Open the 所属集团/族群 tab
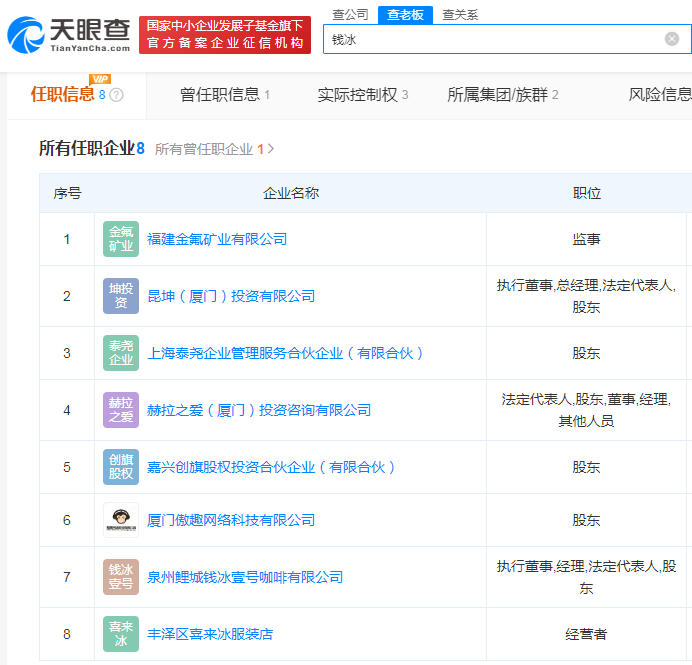Image resolution: width=692 pixels, height=665 pixels. tap(502, 95)
